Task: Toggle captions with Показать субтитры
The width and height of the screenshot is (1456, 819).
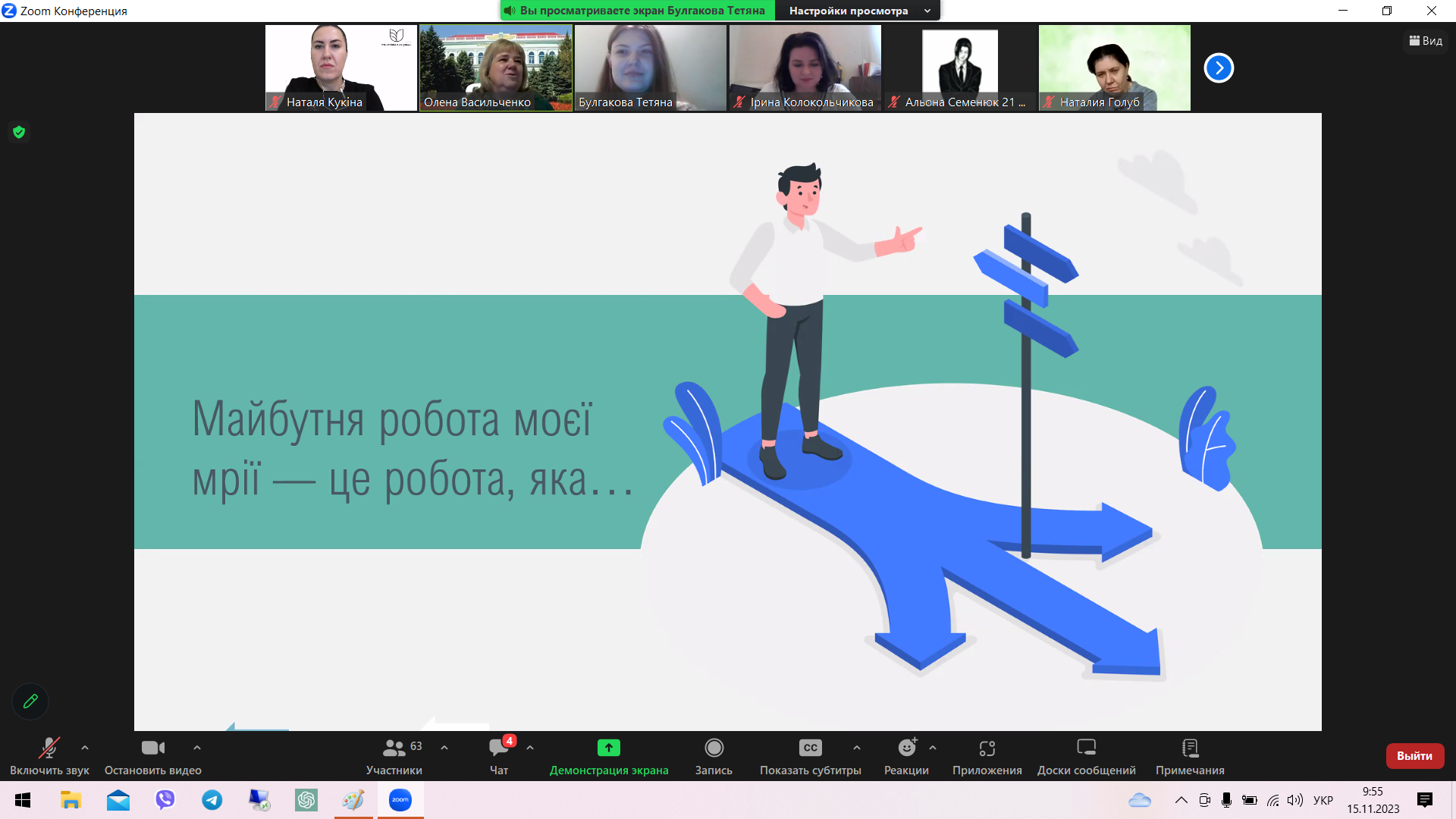Action: [810, 748]
